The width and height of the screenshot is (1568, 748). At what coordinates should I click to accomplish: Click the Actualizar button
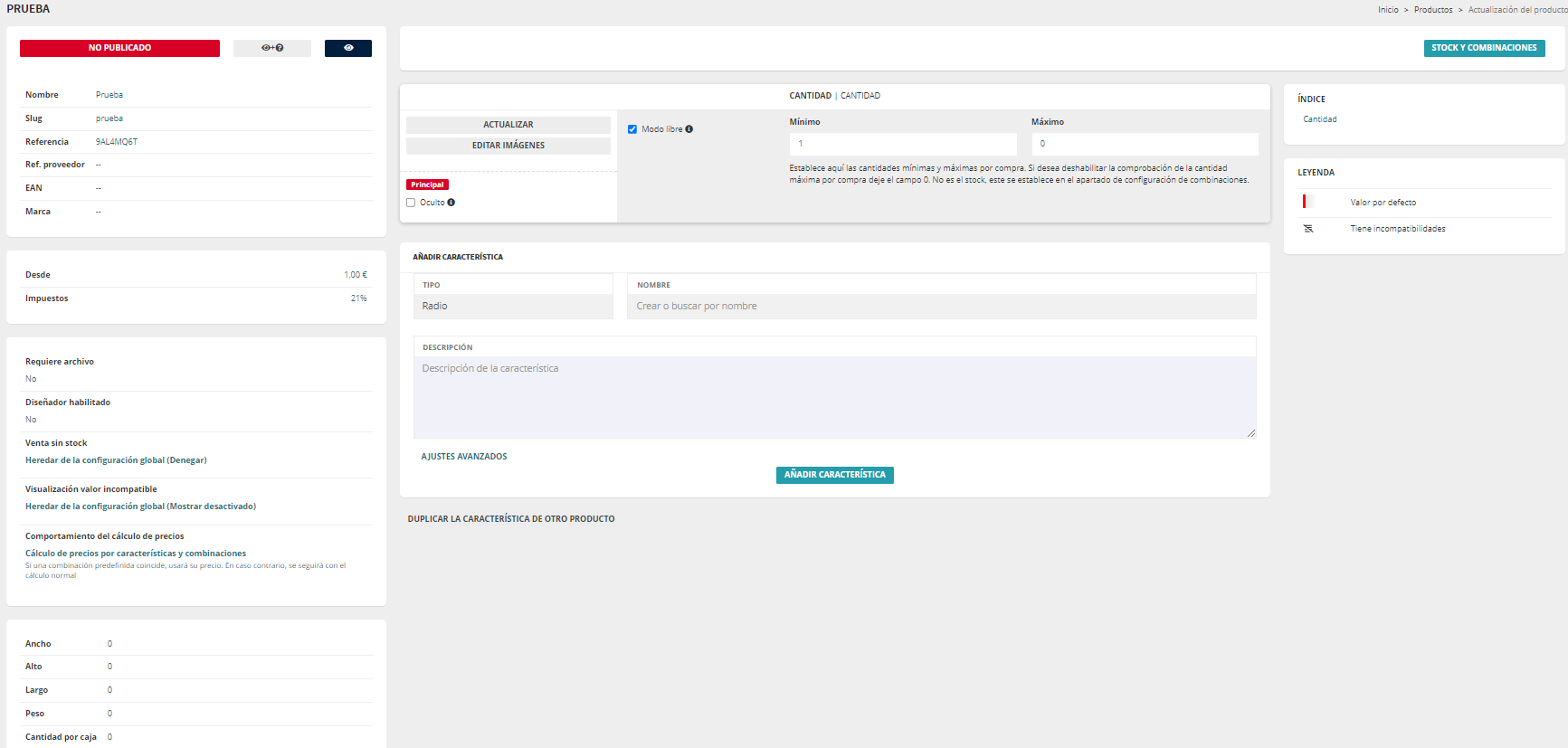(x=508, y=125)
